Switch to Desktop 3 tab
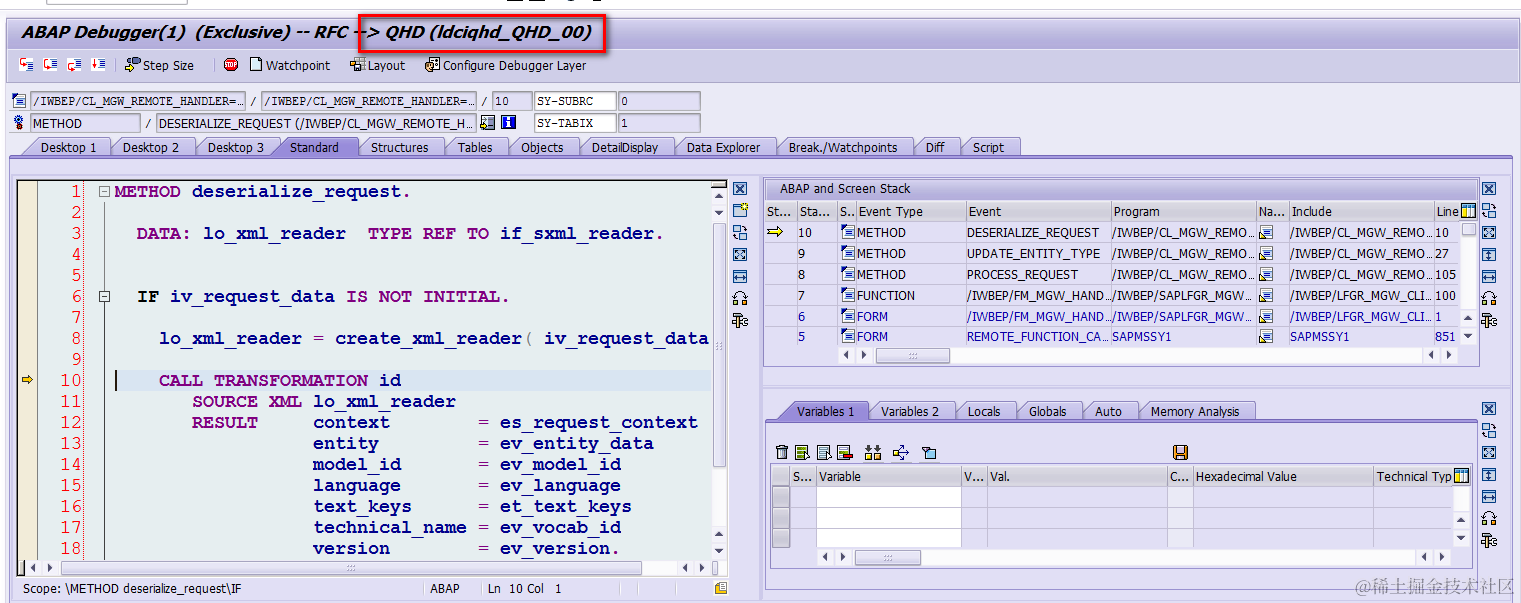 236,147
